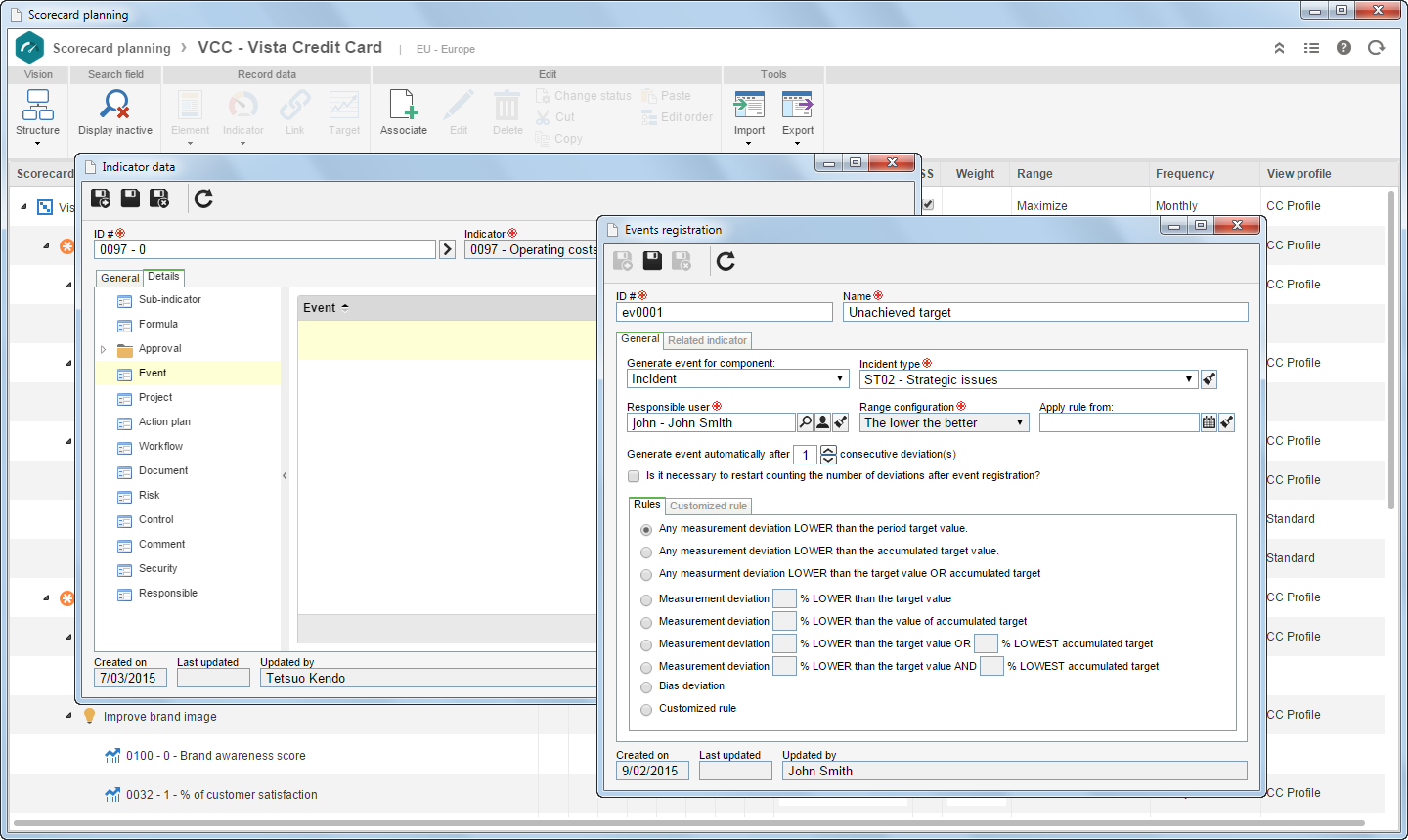Open the Customized rule tab
The width and height of the screenshot is (1408, 840).
[708, 506]
